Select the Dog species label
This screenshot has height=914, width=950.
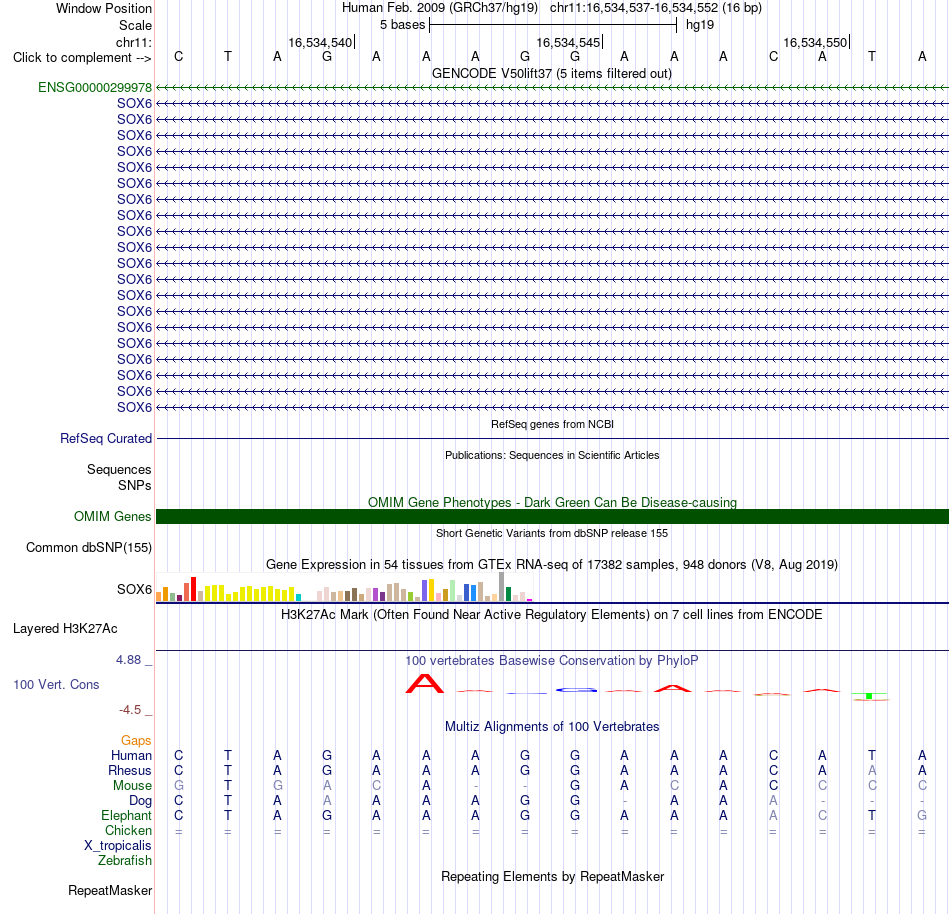pyautogui.click(x=140, y=800)
